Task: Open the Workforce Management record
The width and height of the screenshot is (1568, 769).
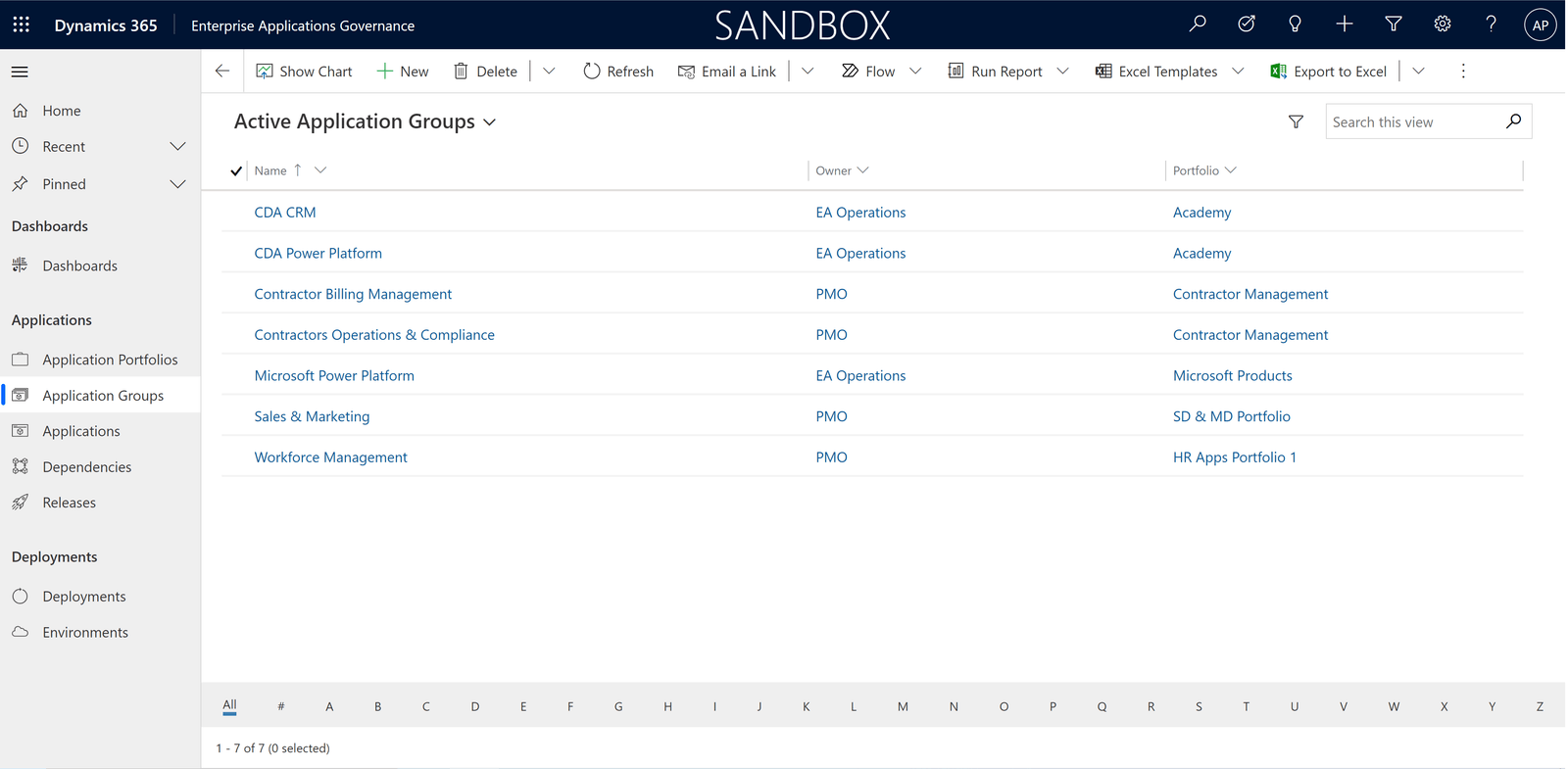Action: (x=331, y=457)
